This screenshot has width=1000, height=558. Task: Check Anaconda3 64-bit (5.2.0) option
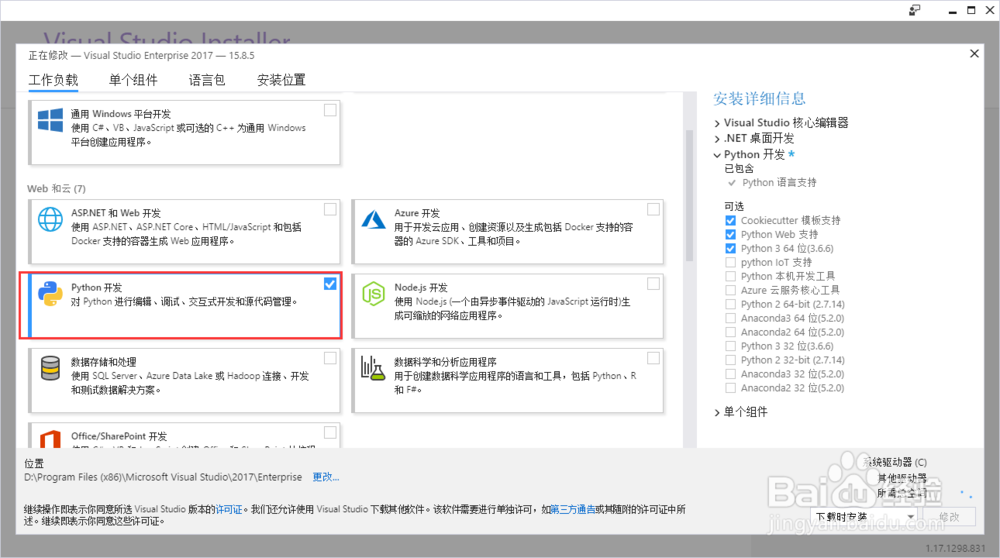point(730,318)
